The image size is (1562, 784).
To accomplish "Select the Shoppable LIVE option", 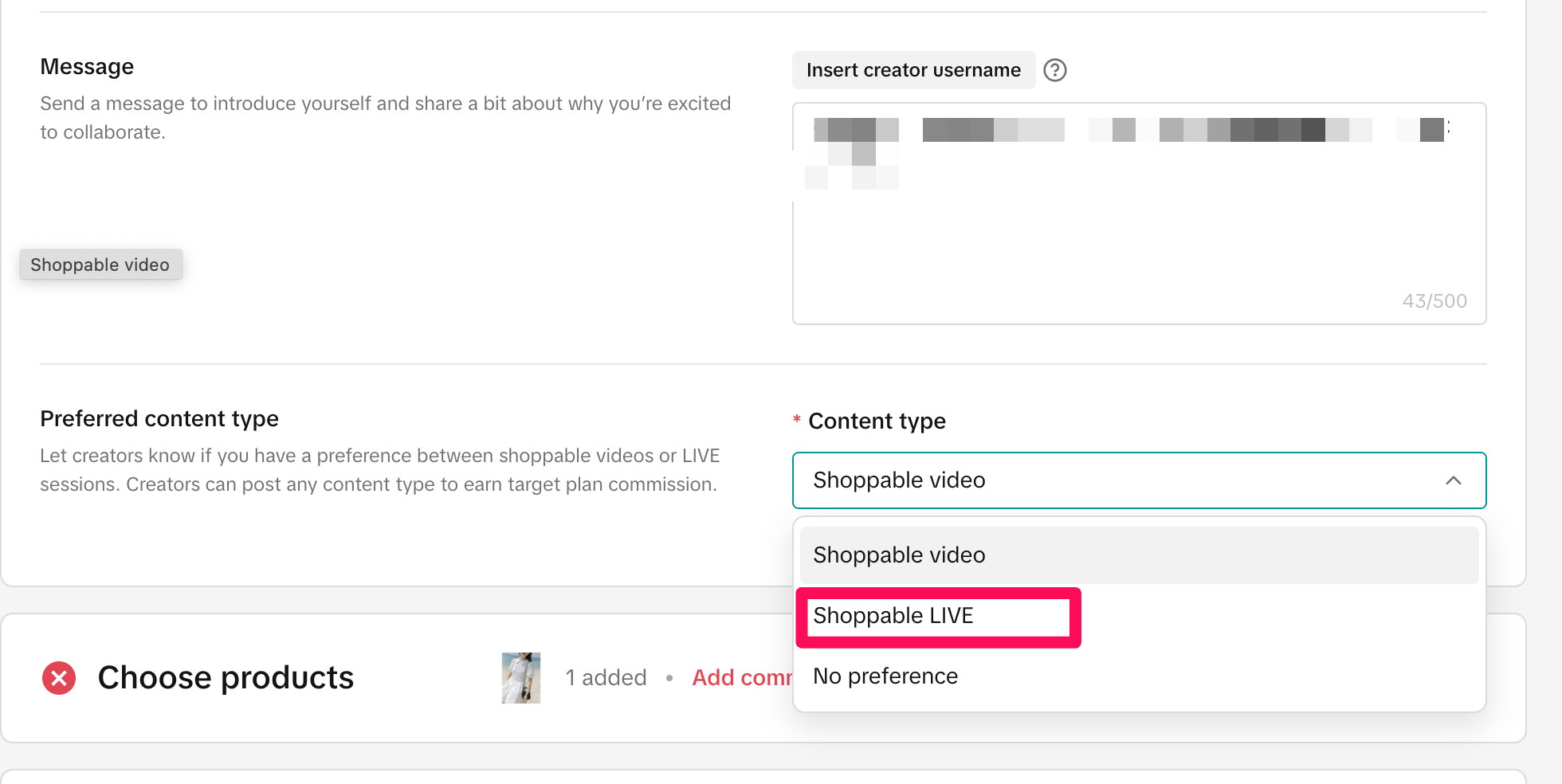I will [x=893, y=616].
